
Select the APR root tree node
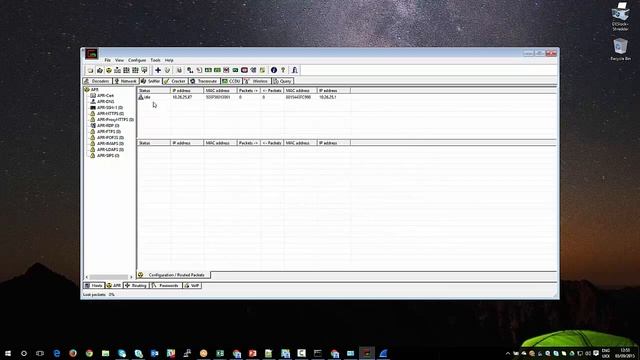[x=94, y=90]
